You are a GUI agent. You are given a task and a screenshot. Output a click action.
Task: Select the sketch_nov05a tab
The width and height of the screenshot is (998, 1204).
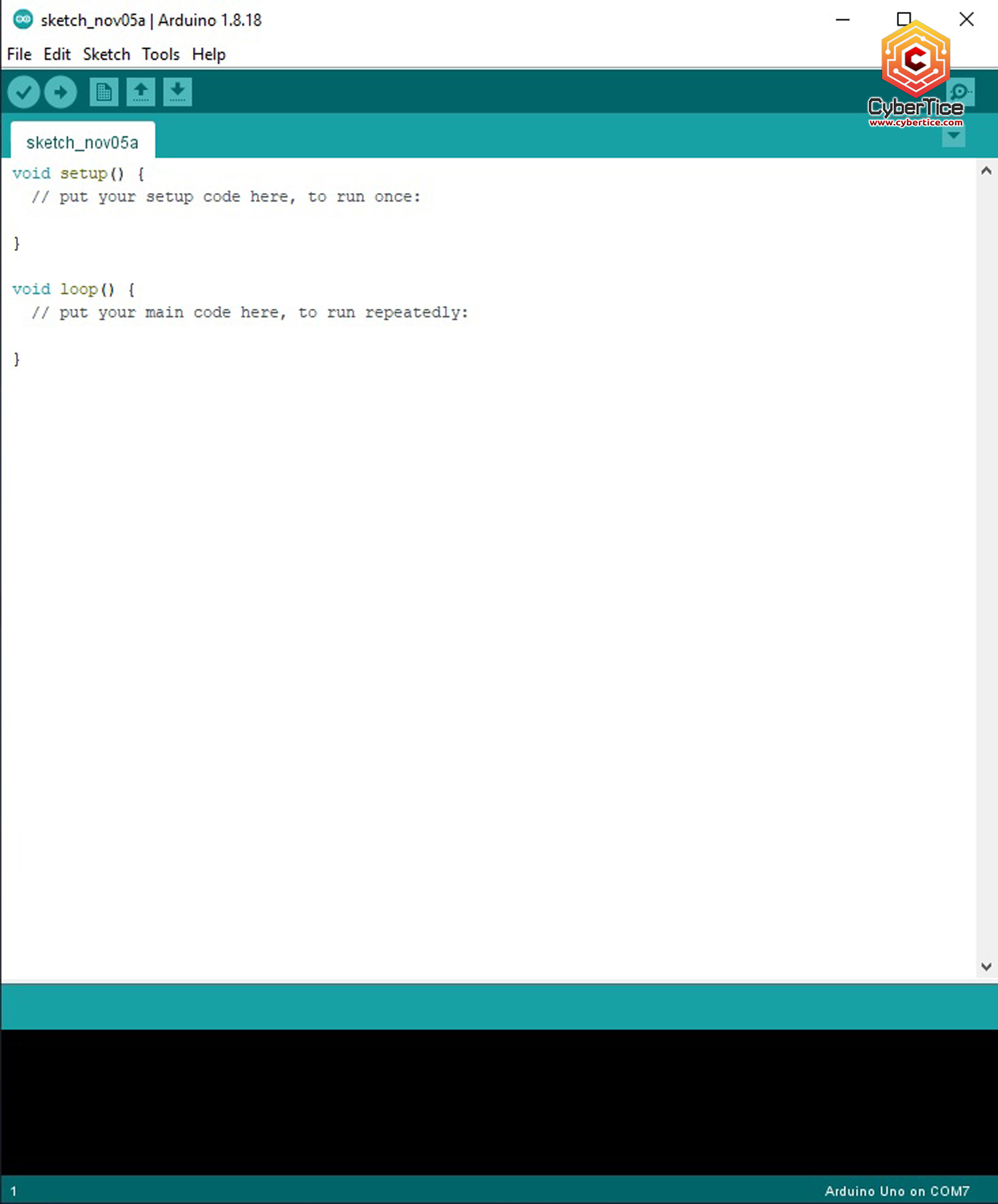(83, 142)
